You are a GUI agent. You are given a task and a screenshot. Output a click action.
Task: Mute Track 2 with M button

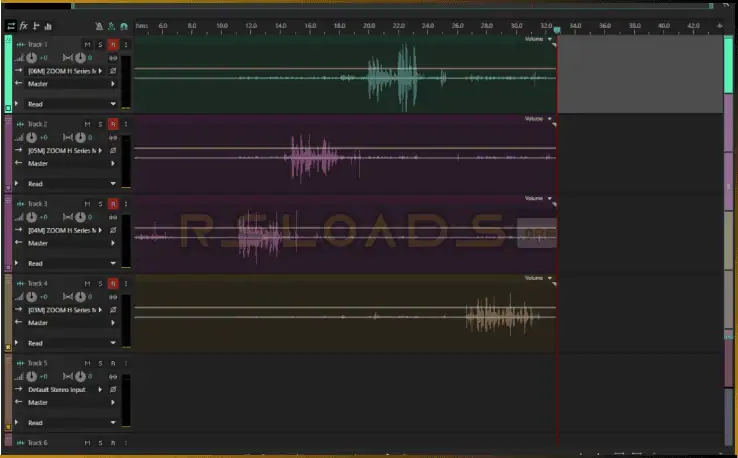tap(87, 124)
